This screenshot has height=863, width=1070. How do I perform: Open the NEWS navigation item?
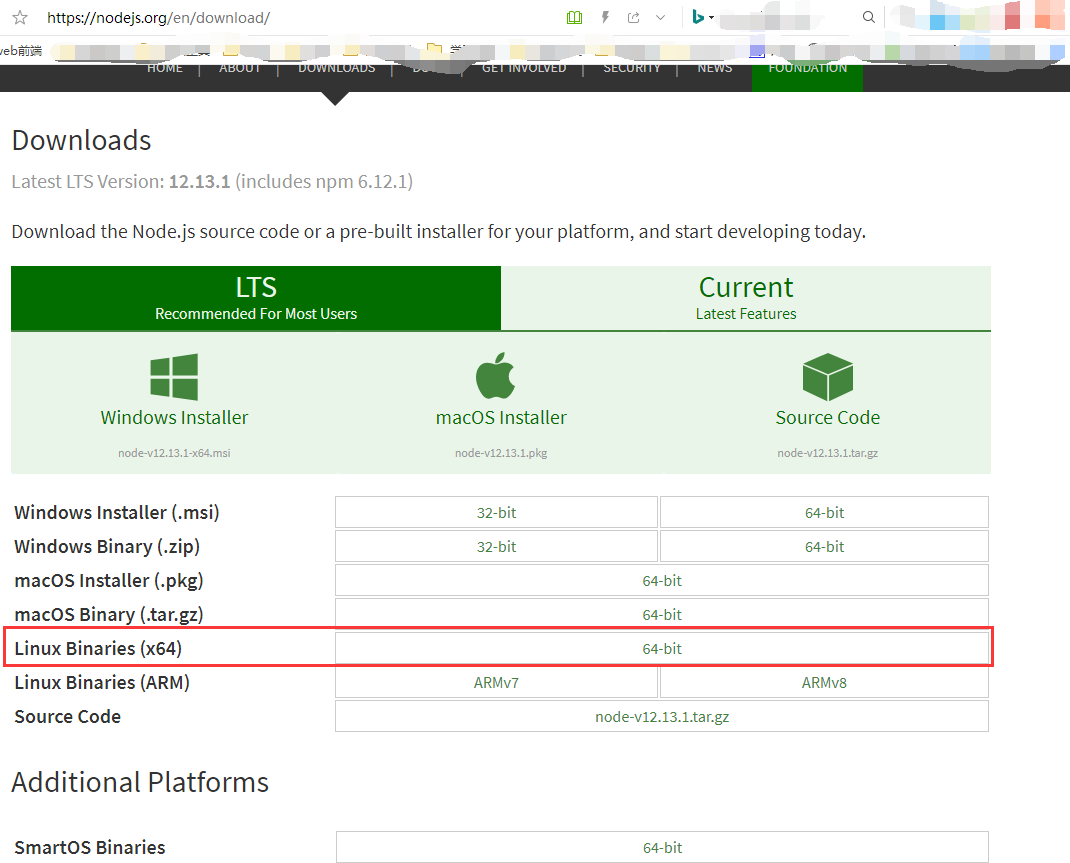714,68
